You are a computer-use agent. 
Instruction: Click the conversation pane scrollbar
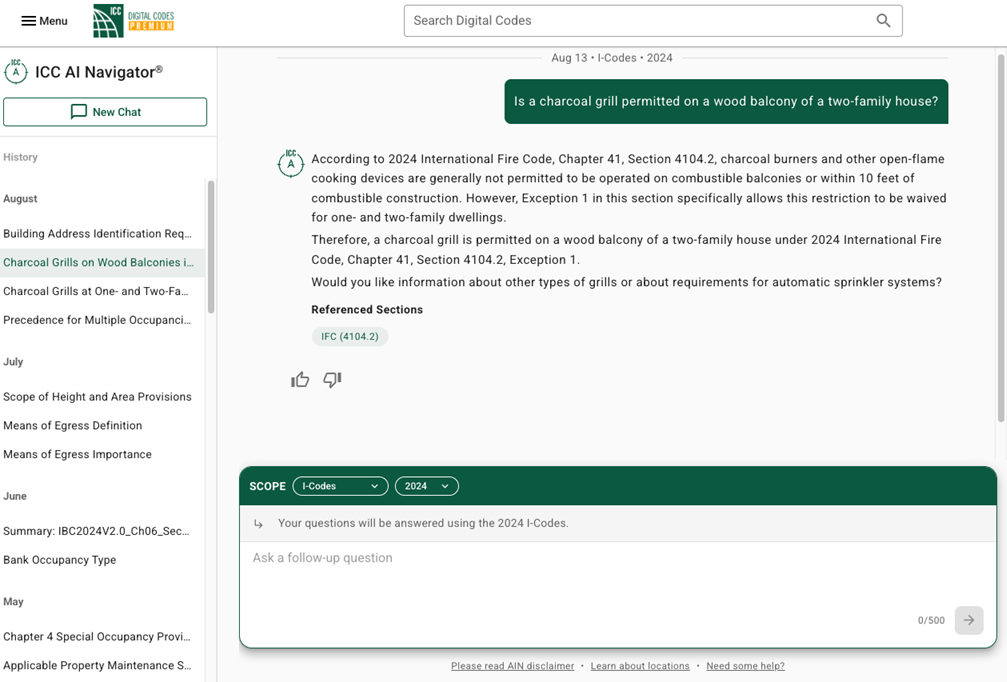(x=1001, y=238)
